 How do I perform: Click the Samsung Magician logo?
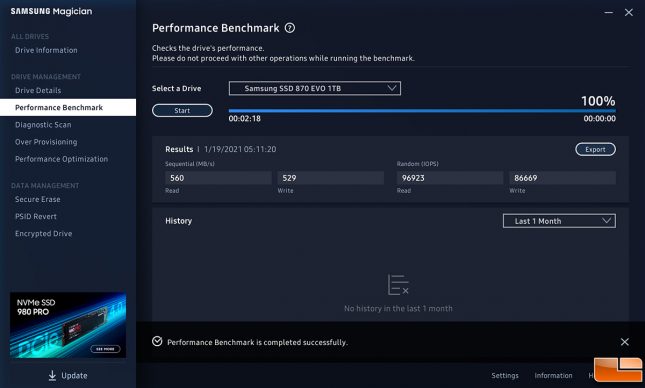click(x=51, y=12)
